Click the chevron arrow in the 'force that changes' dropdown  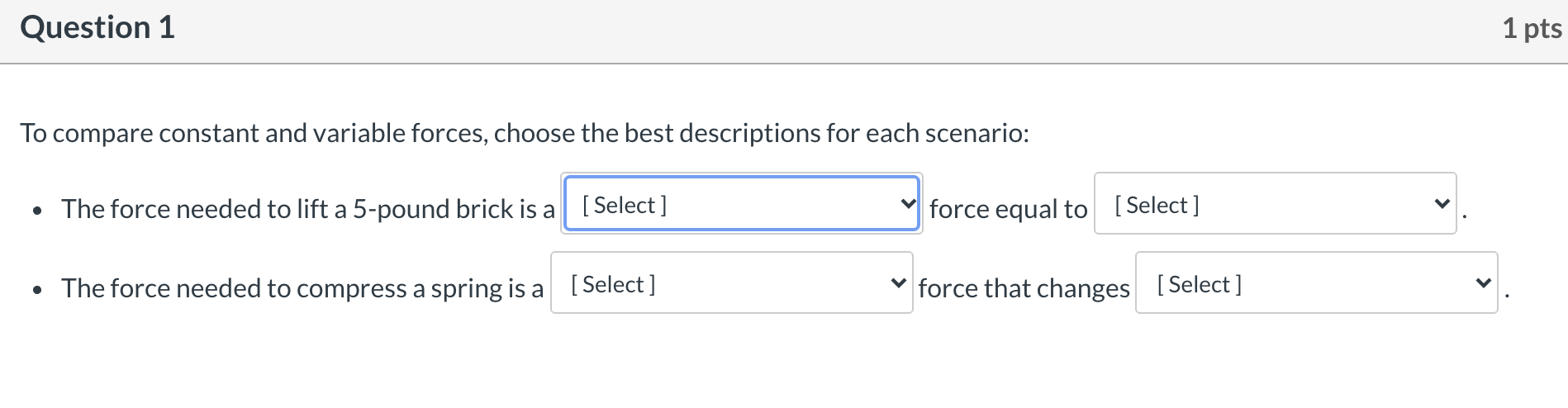click(1483, 283)
